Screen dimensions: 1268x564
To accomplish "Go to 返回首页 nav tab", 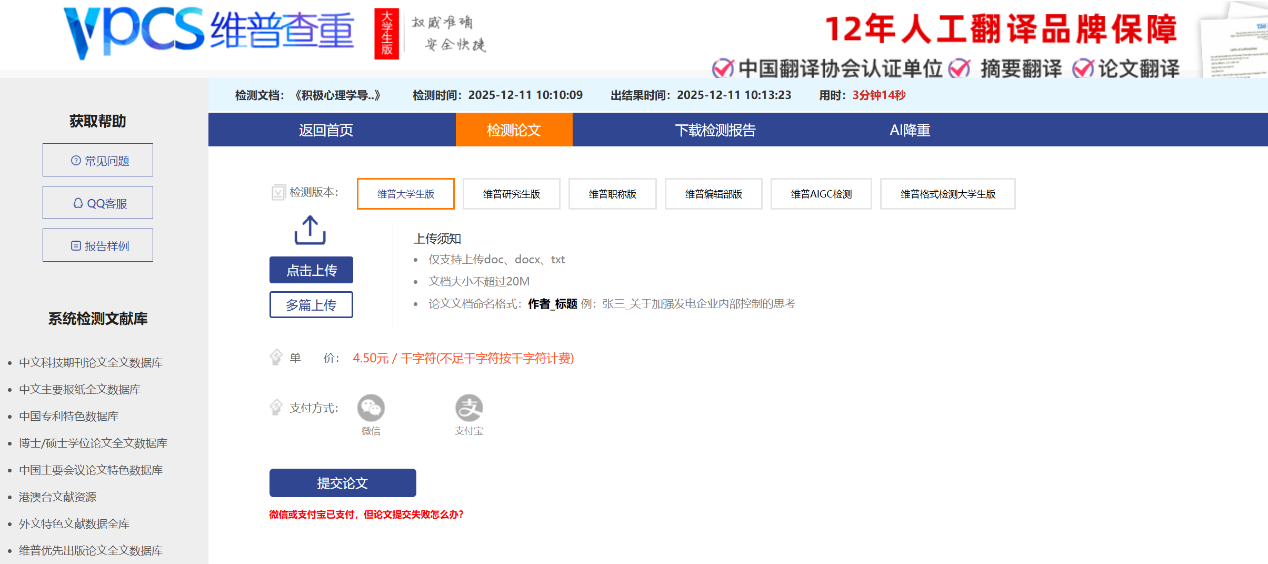I will point(326,130).
